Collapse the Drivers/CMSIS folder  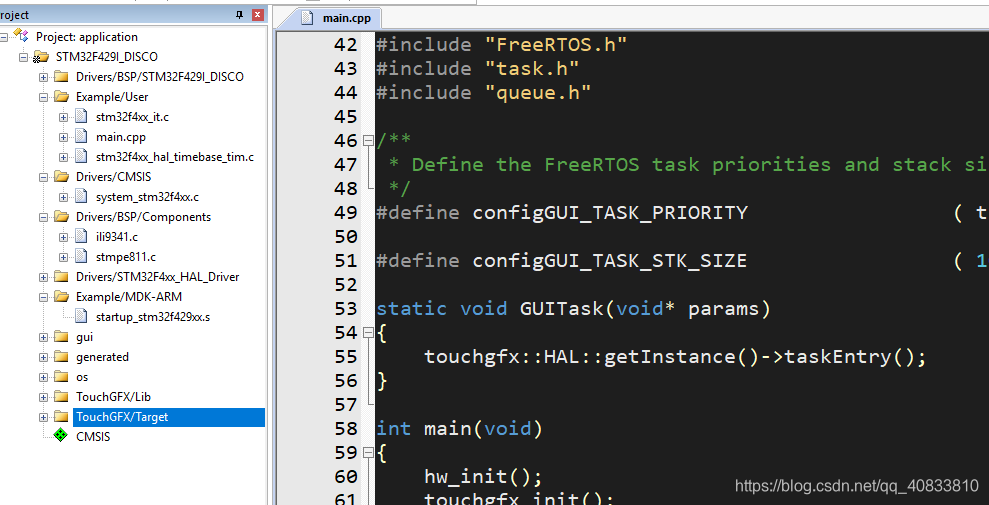point(44,177)
